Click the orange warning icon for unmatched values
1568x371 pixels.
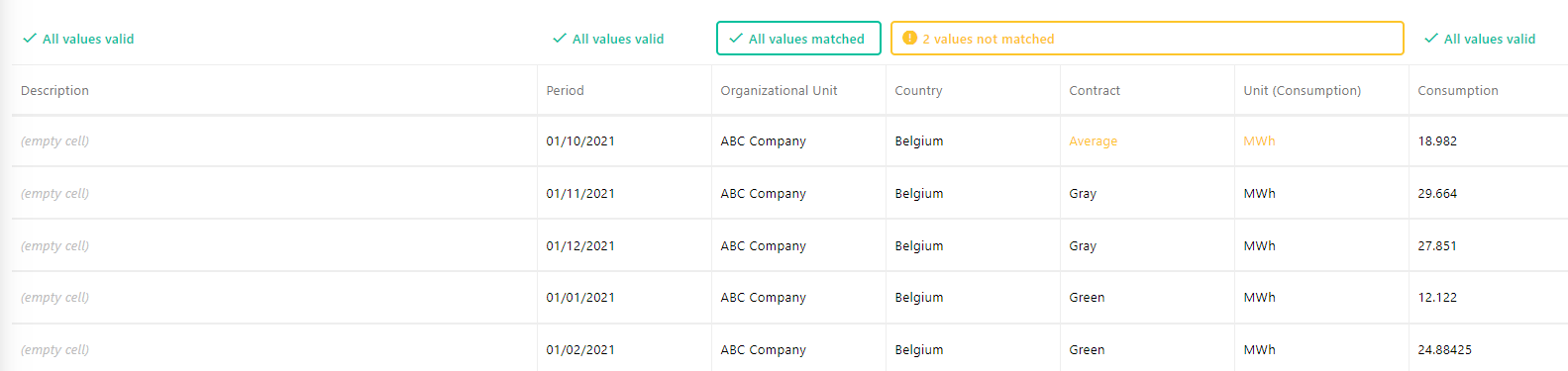(x=909, y=39)
